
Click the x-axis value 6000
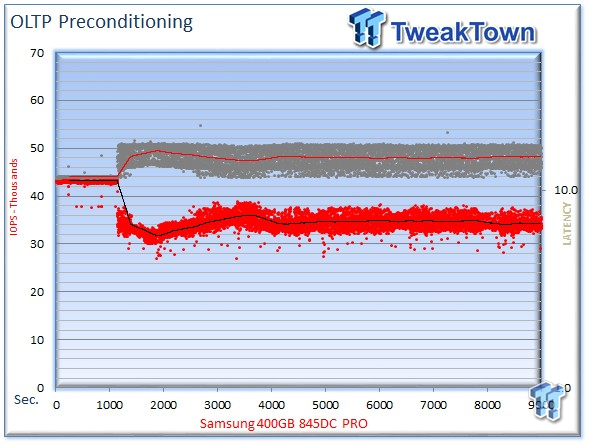point(379,406)
